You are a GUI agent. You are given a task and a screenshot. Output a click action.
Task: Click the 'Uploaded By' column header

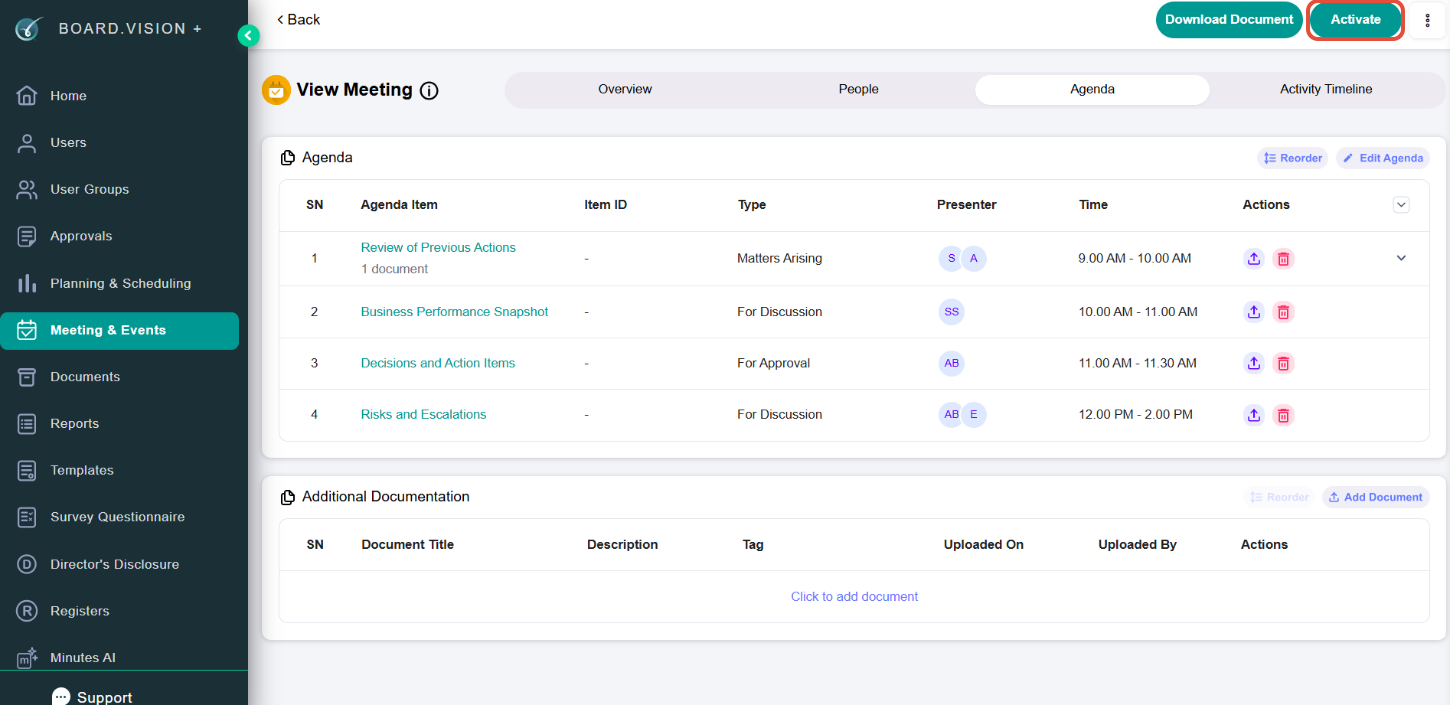1137,545
